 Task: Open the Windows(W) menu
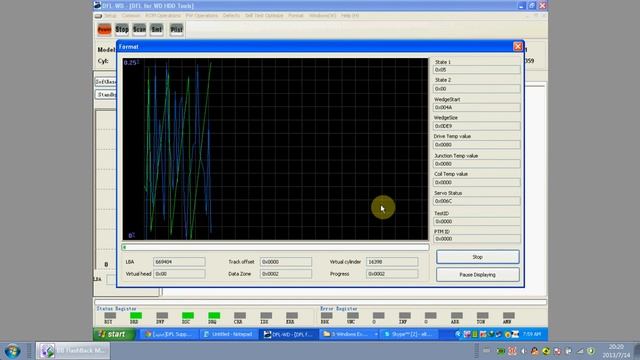(322, 16)
